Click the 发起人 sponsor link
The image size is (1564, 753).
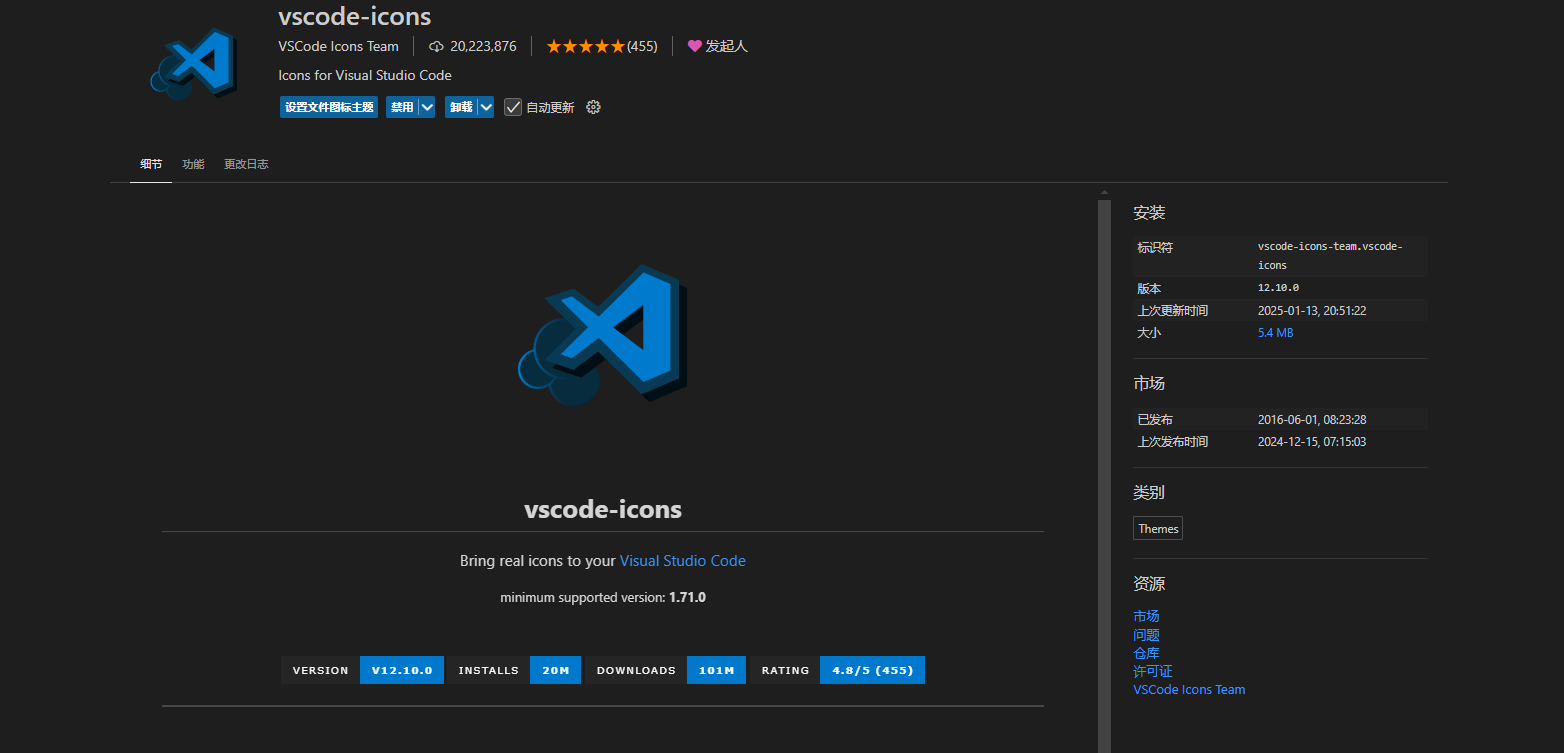point(726,46)
